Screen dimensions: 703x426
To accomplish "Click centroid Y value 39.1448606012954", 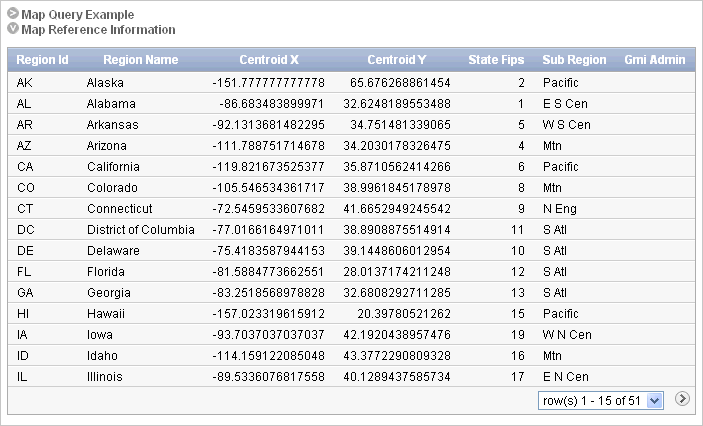I will (x=397, y=251).
